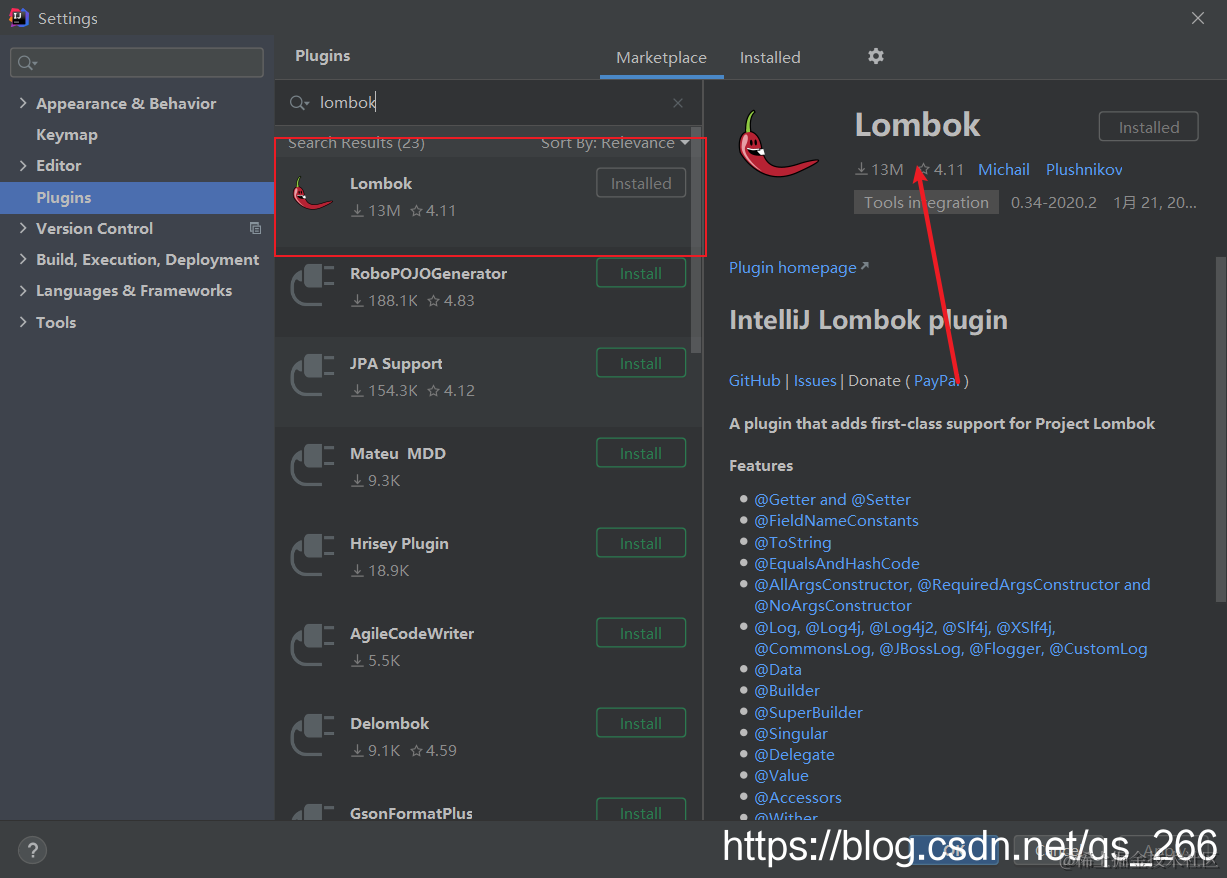Click the JPA Support plug icon
Viewport: 1227px width, 878px height.
click(312, 374)
